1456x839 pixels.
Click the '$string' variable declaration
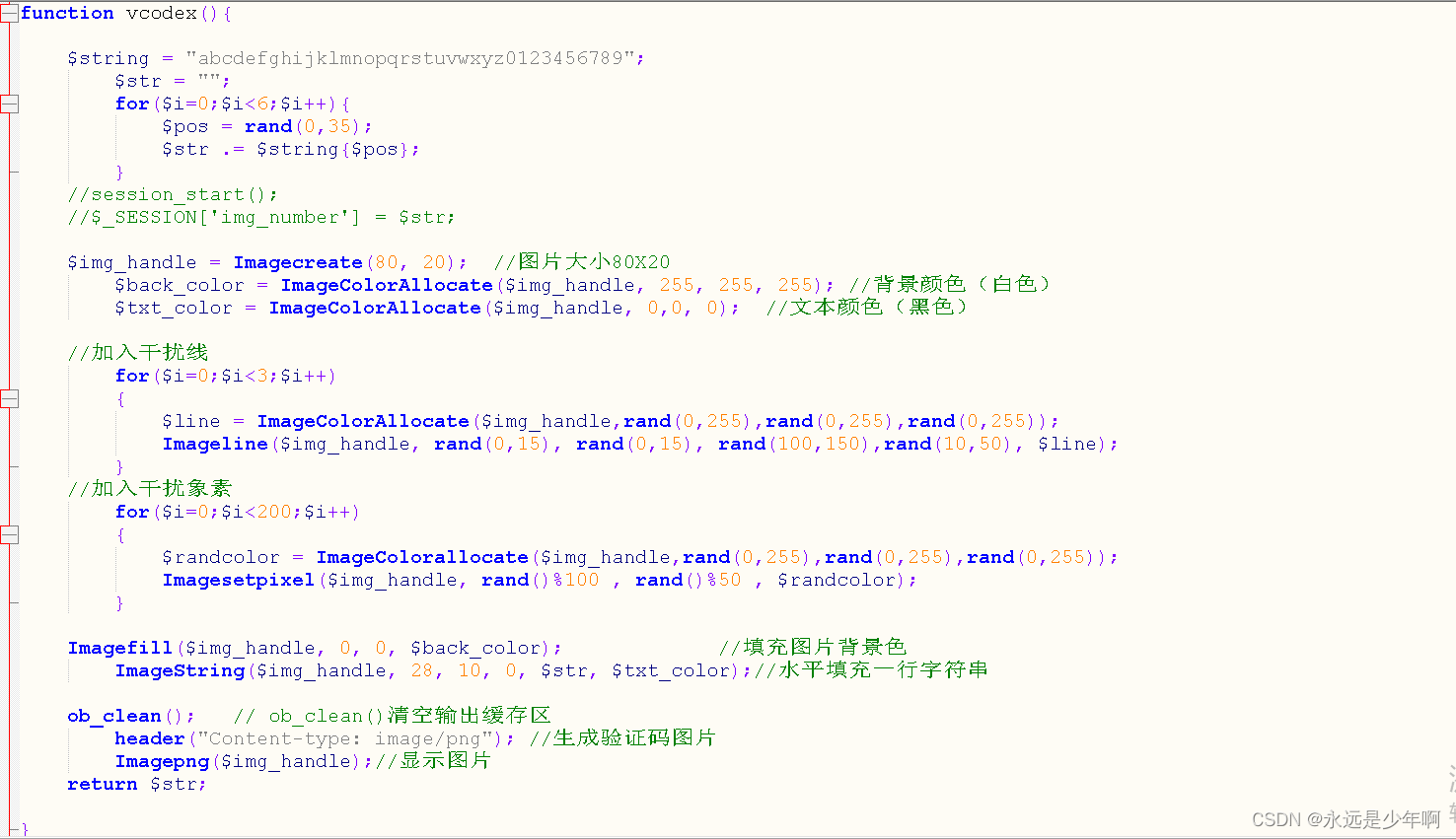(x=109, y=58)
